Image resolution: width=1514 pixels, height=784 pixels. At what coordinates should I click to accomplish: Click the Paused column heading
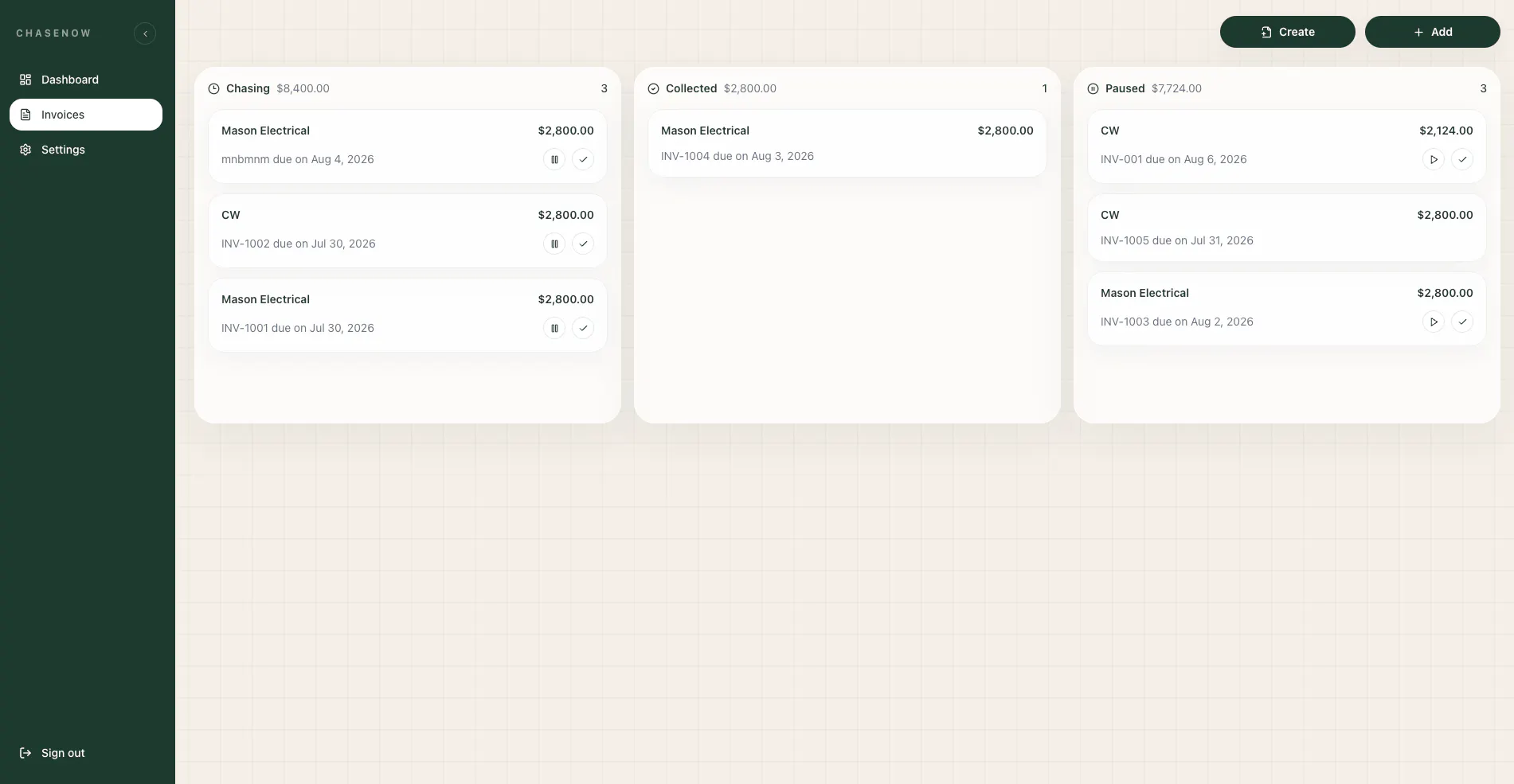coord(1125,88)
